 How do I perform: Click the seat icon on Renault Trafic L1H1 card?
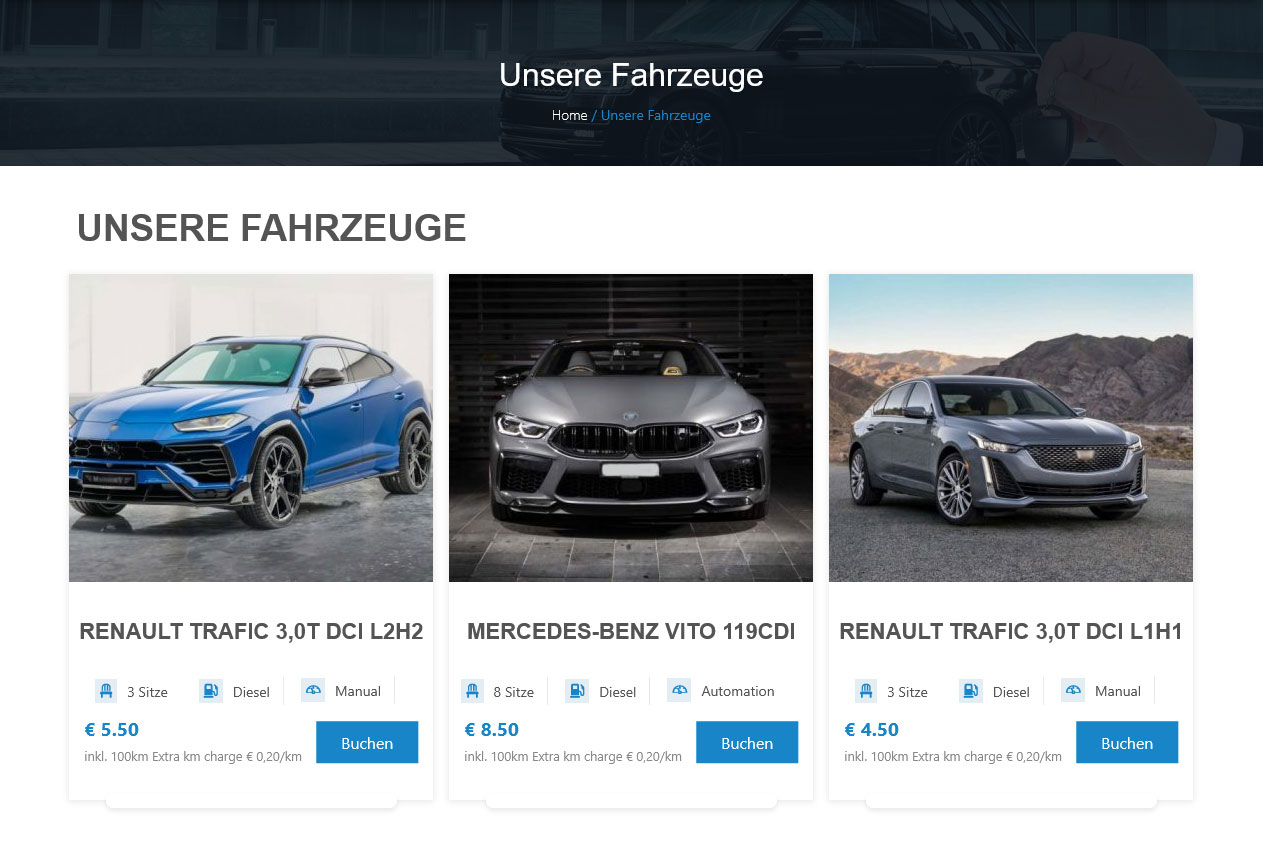[x=866, y=691]
